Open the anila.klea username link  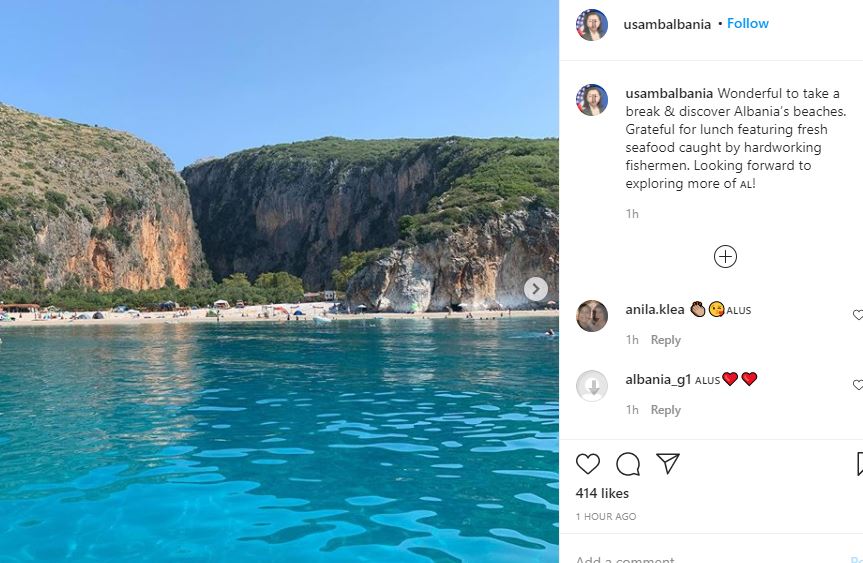(655, 310)
